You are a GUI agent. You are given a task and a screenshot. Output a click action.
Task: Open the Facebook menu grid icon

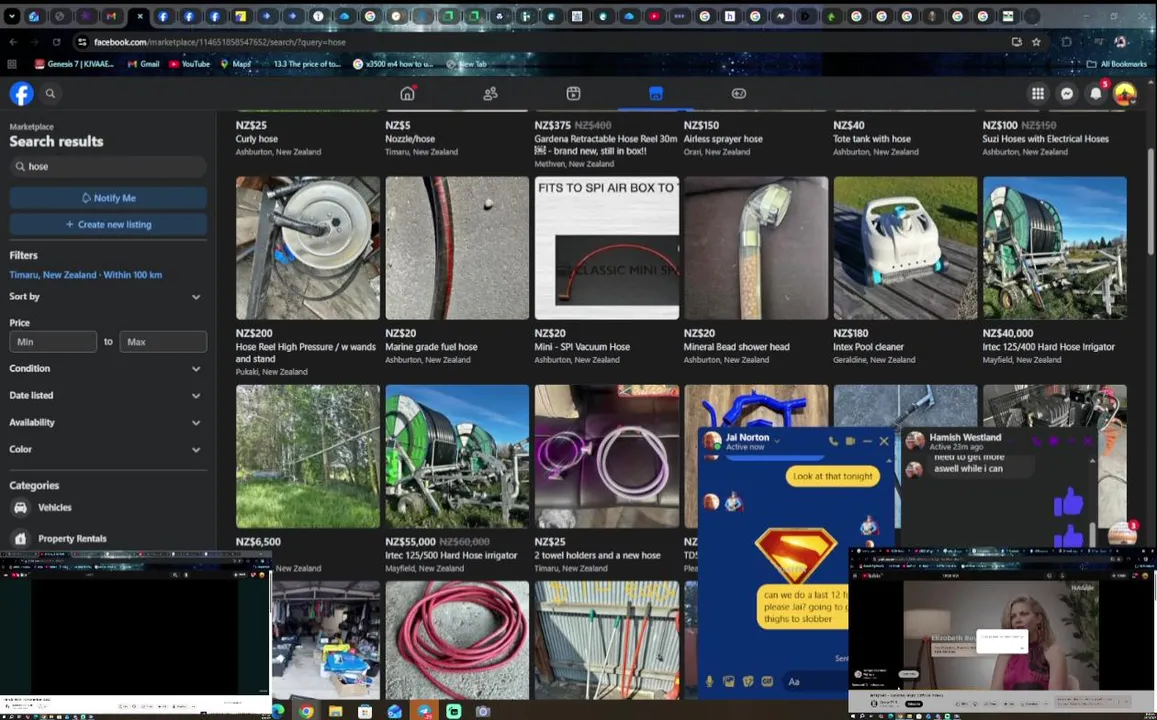coord(1037,94)
